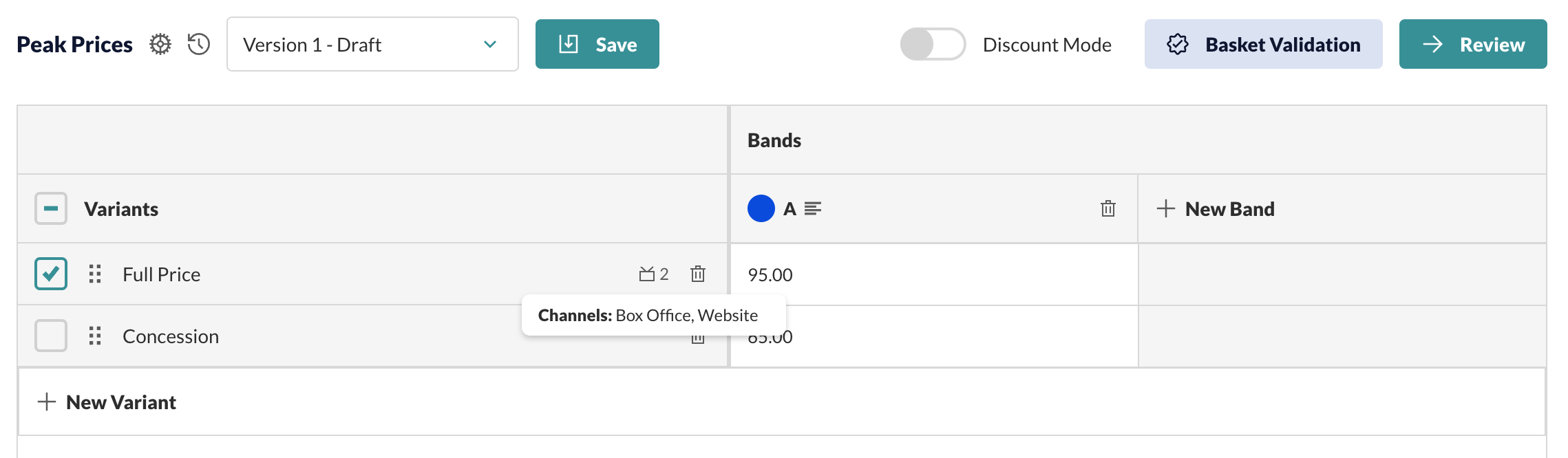
Task: Check the Concession checkbox
Action: click(x=51, y=336)
